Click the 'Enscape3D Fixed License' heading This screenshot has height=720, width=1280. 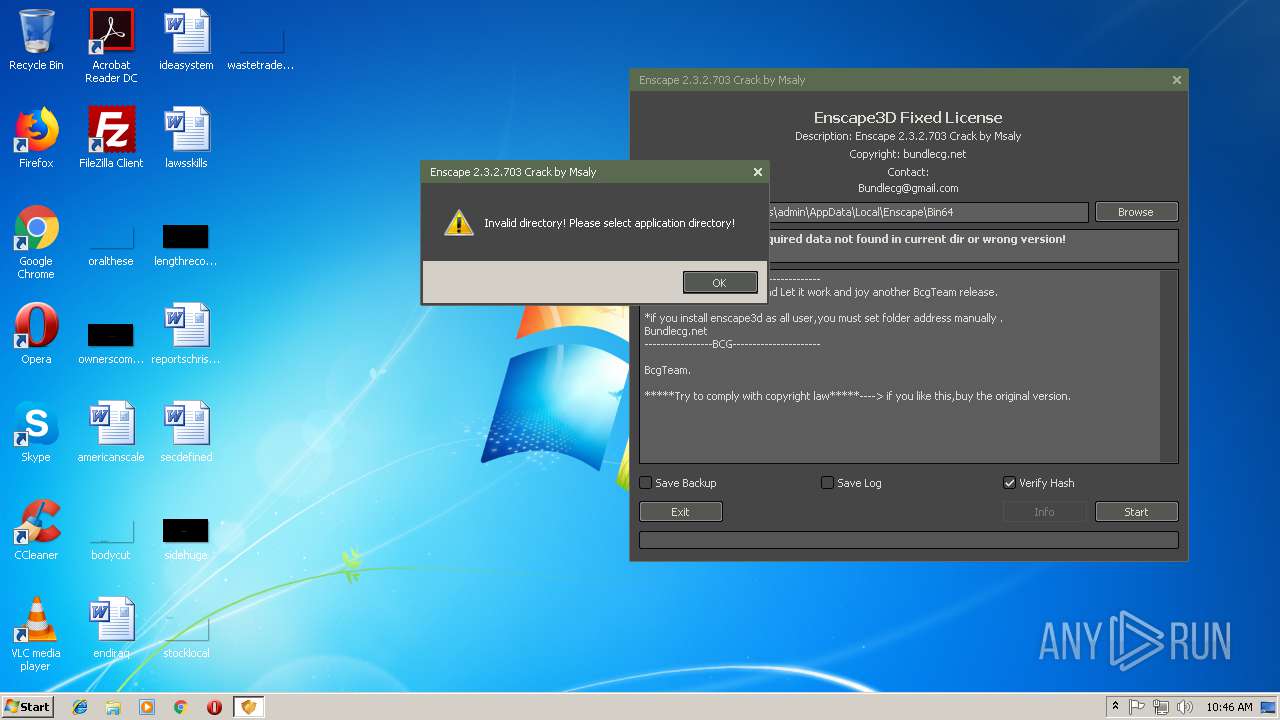pyautogui.click(x=908, y=117)
